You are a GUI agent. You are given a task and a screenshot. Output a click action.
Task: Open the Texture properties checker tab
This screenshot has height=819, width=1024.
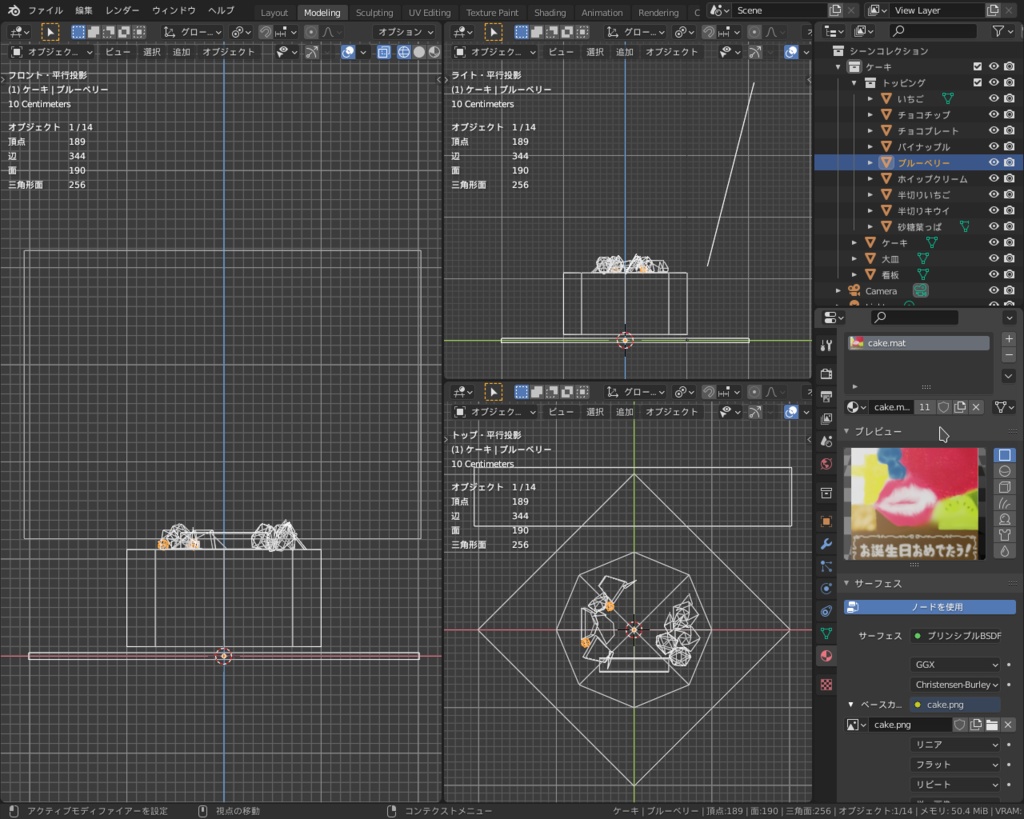click(x=826, y=685)
